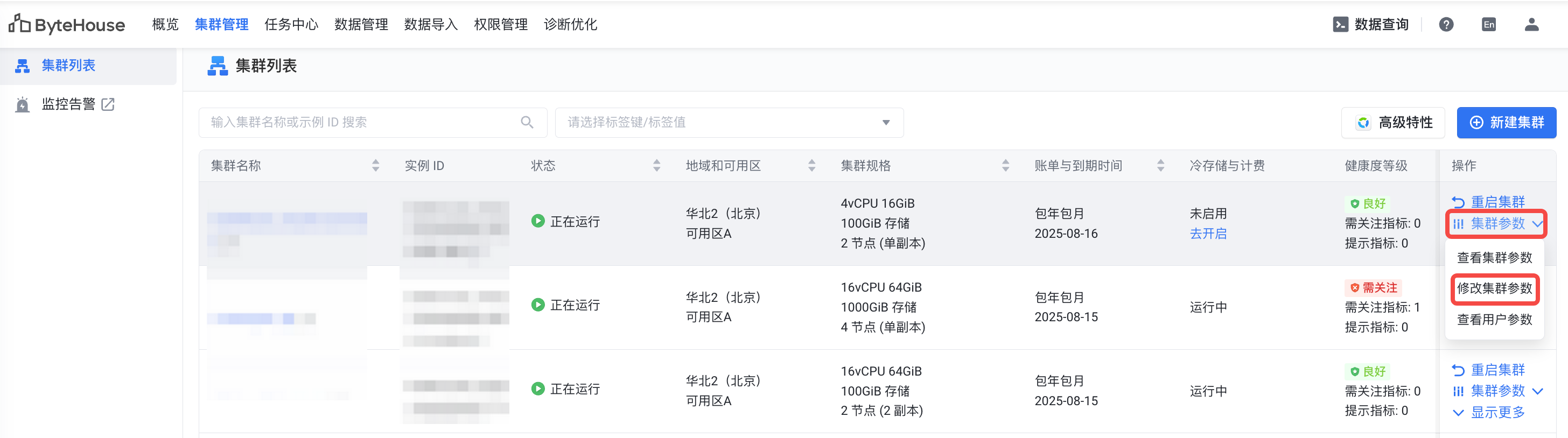Viewport: 1568px width, 438px height.
Task: Click the 新建集群 button
Action: pyautogui.click(x=1506, y=122)
